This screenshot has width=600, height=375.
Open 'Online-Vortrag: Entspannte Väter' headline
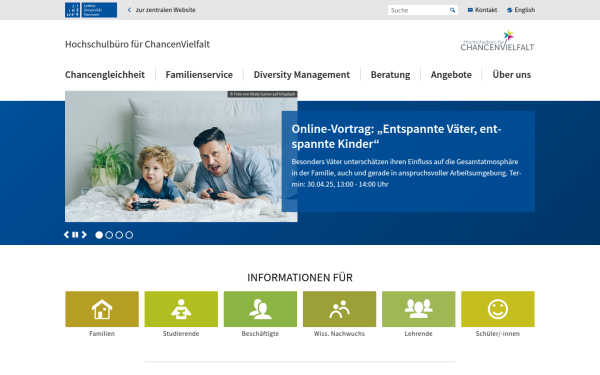pyautogui.click(x=396, y=136)
